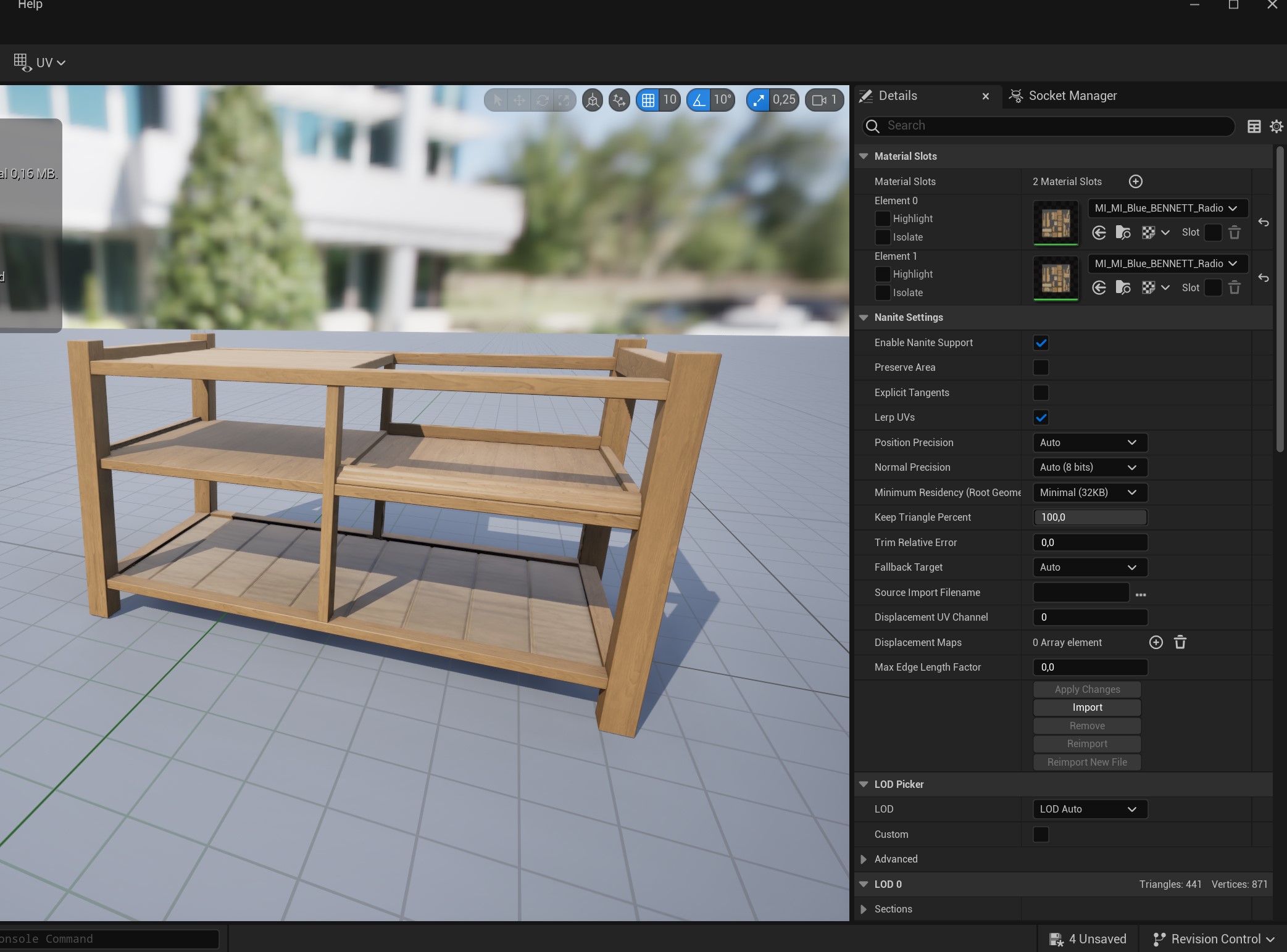The width and height of the screenshot is (1287, 952).
Task: Click the Element 0 material thumbnail
Action: click(x=1056, y=223)
